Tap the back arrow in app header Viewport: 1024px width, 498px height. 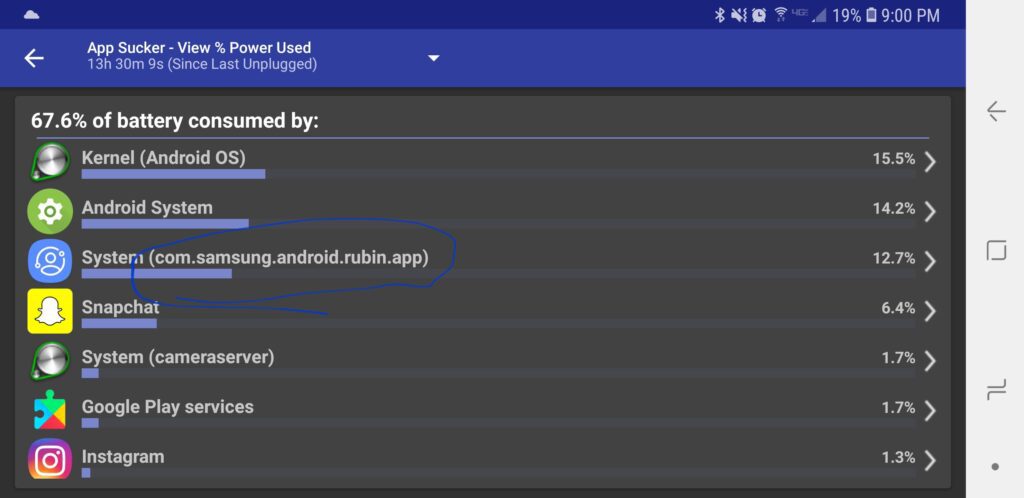click(x=34, y=58)
